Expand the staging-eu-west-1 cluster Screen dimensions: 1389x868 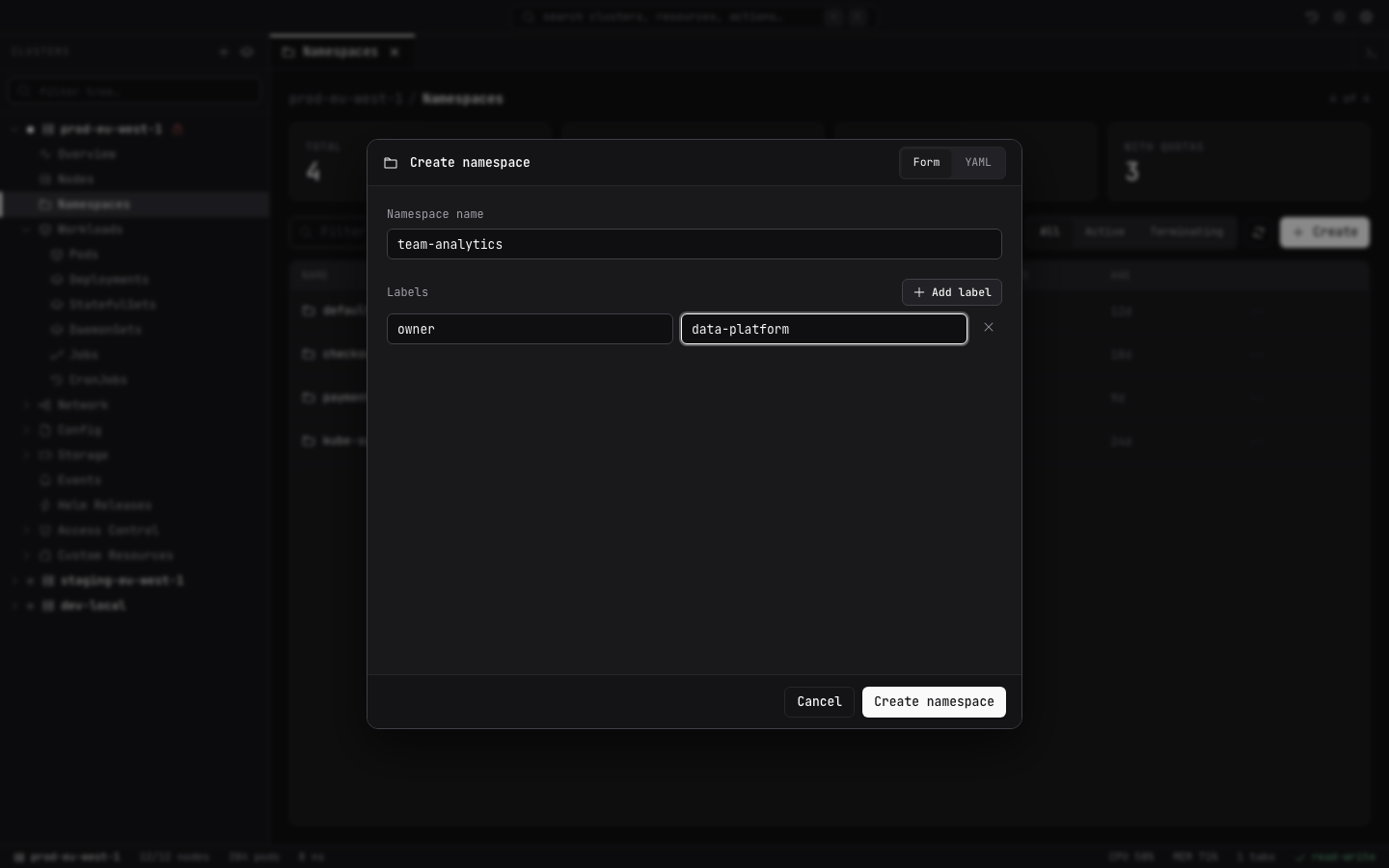click(15, 581)
